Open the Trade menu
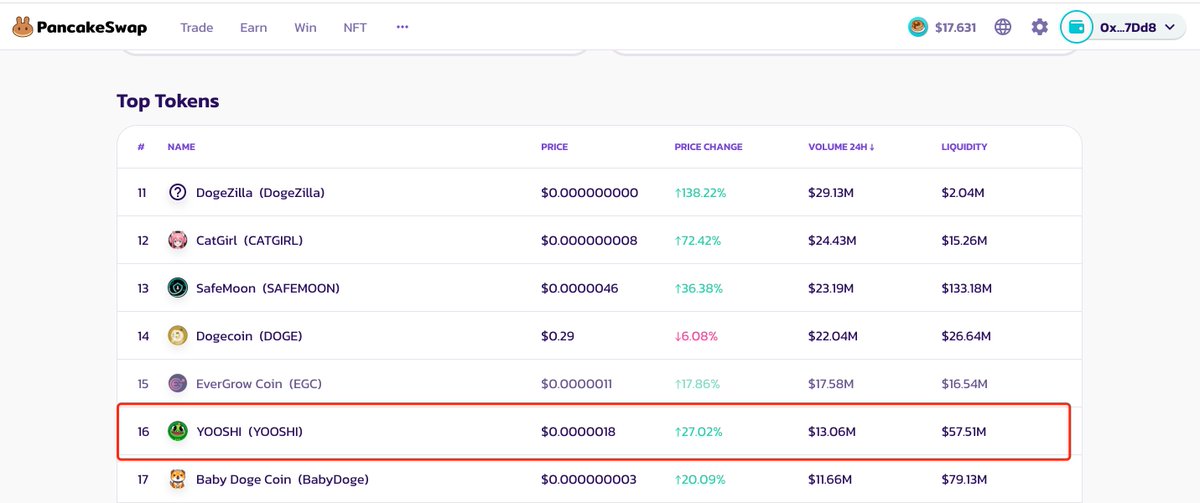 point(197,27)
